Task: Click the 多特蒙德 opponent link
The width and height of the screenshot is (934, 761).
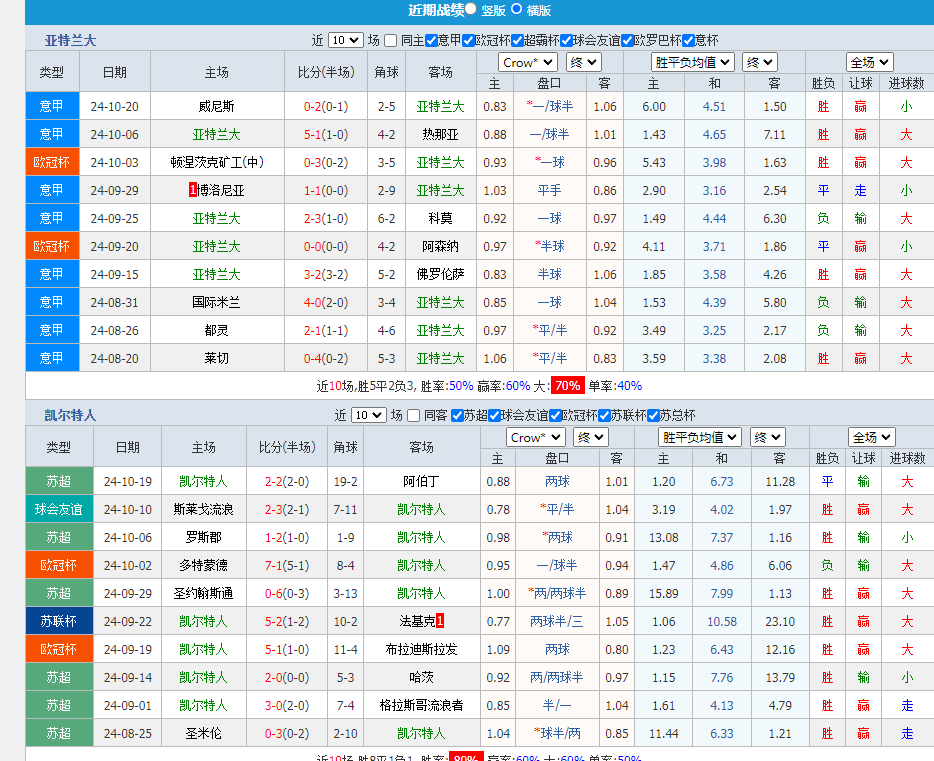Action: coord(202,565)
